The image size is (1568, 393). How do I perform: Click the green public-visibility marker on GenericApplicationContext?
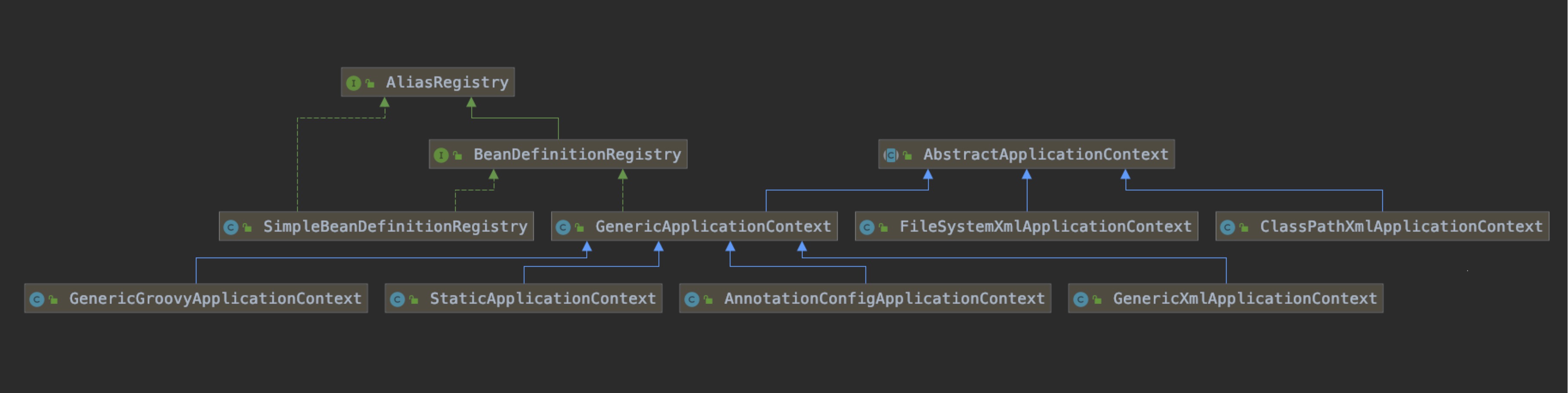tap(579, 228)
